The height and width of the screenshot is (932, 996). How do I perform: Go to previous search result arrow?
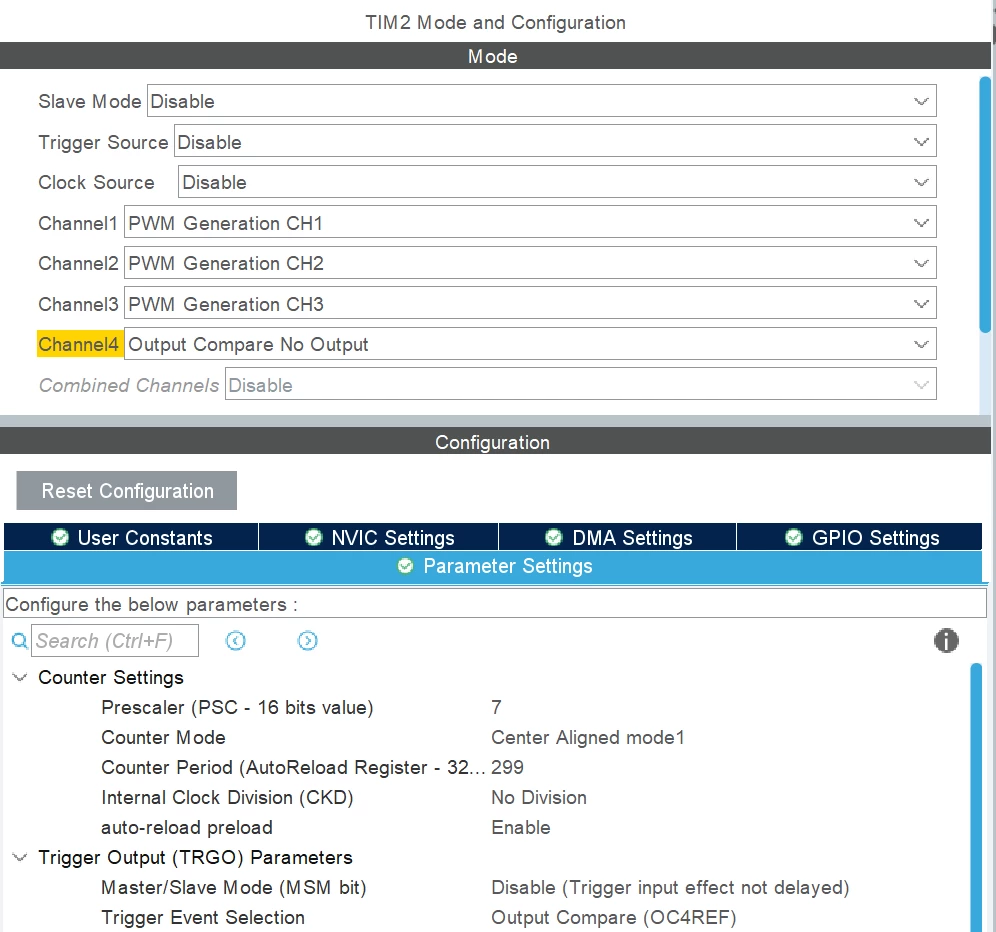pos(236,640)
